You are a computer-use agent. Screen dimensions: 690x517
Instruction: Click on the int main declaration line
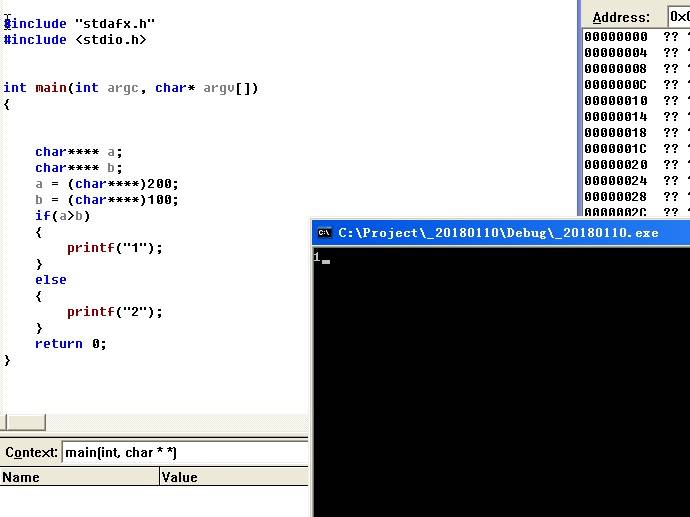pyautogui.click(x=130, y=88)
